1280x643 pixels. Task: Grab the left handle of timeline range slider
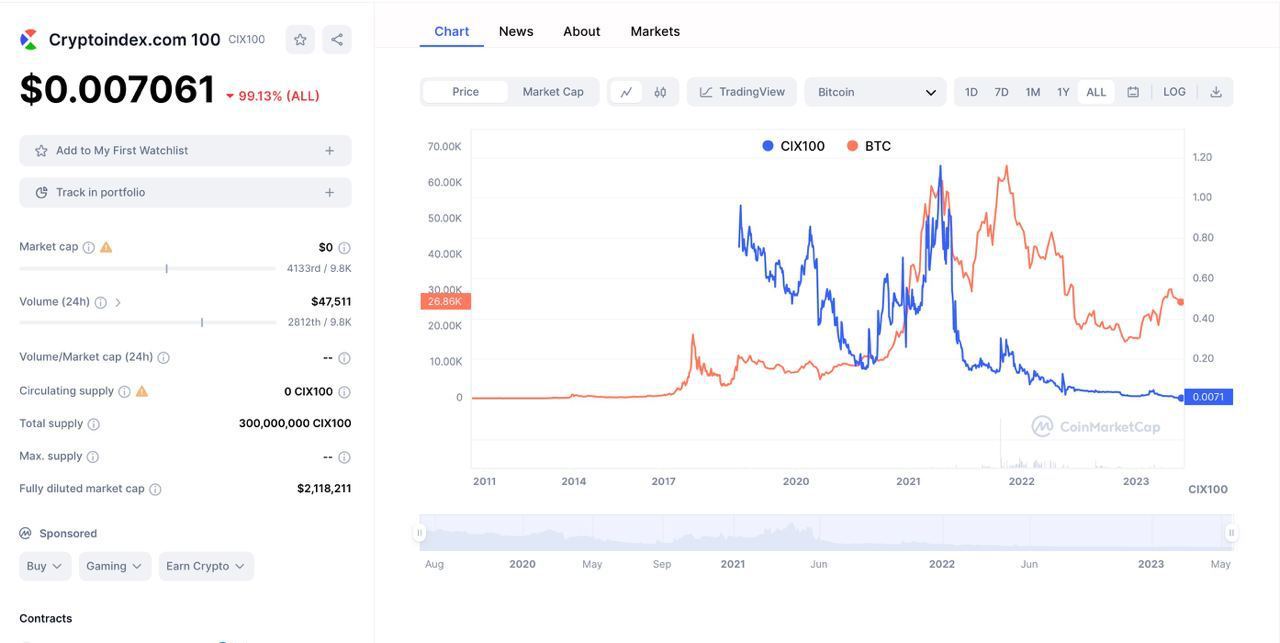pos(420,533)
